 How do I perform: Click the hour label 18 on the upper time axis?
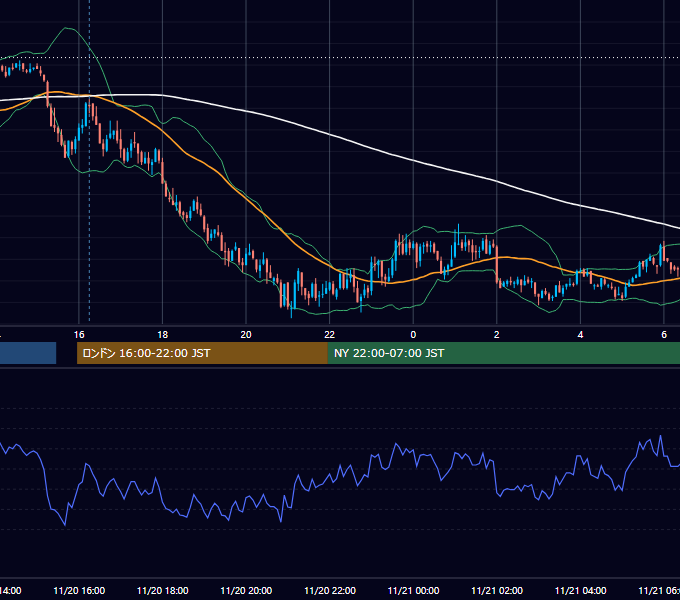click(x=163, y=335)
